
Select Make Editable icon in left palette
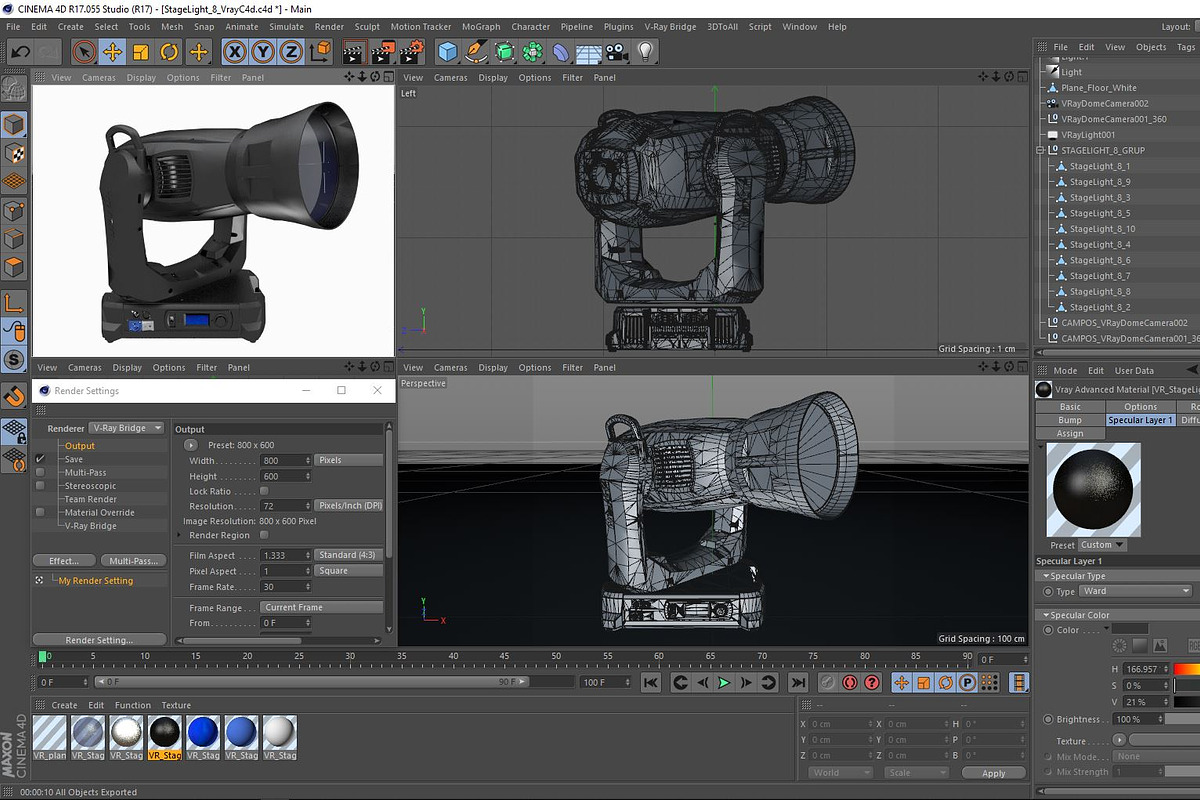click(14, 88)
